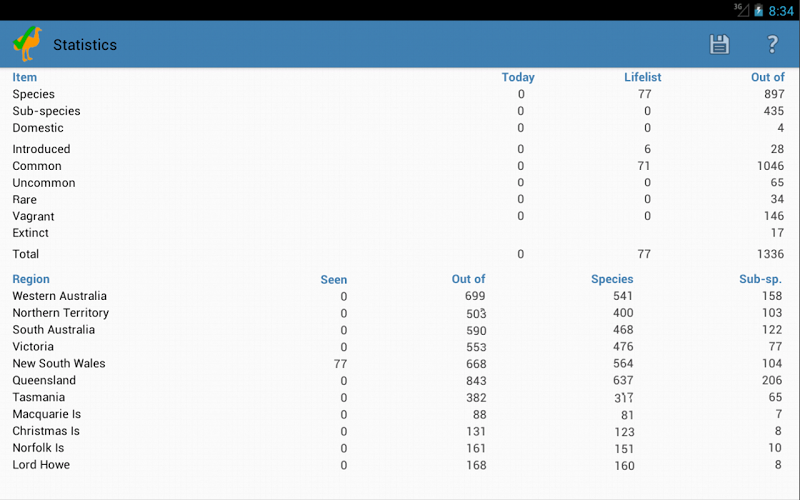Tap the 8:34 clock in status bar
The width and height of the screenshot is (800, 500).
[x=781, y=11]
